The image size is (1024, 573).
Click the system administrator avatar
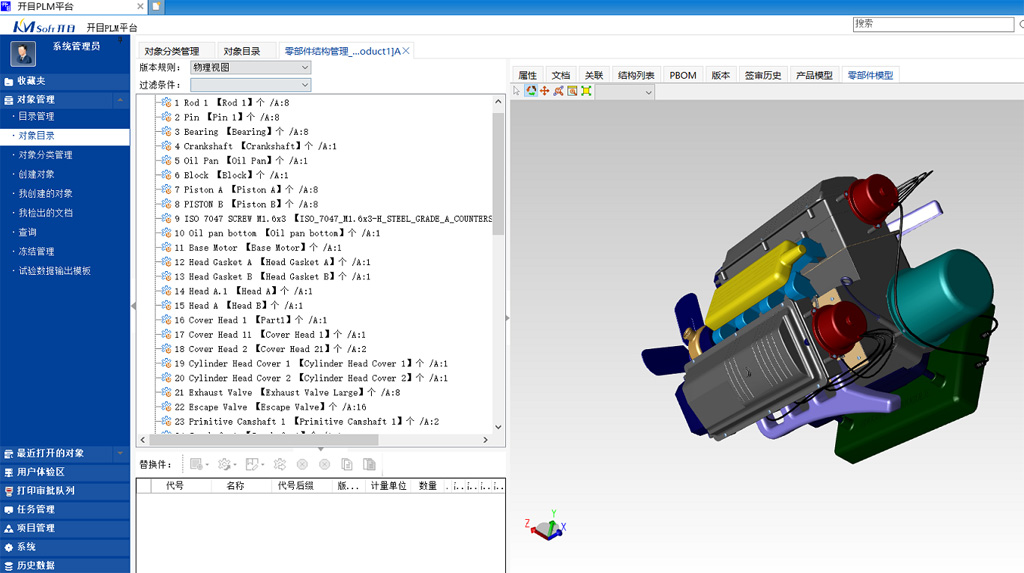(x=22, y=53)
